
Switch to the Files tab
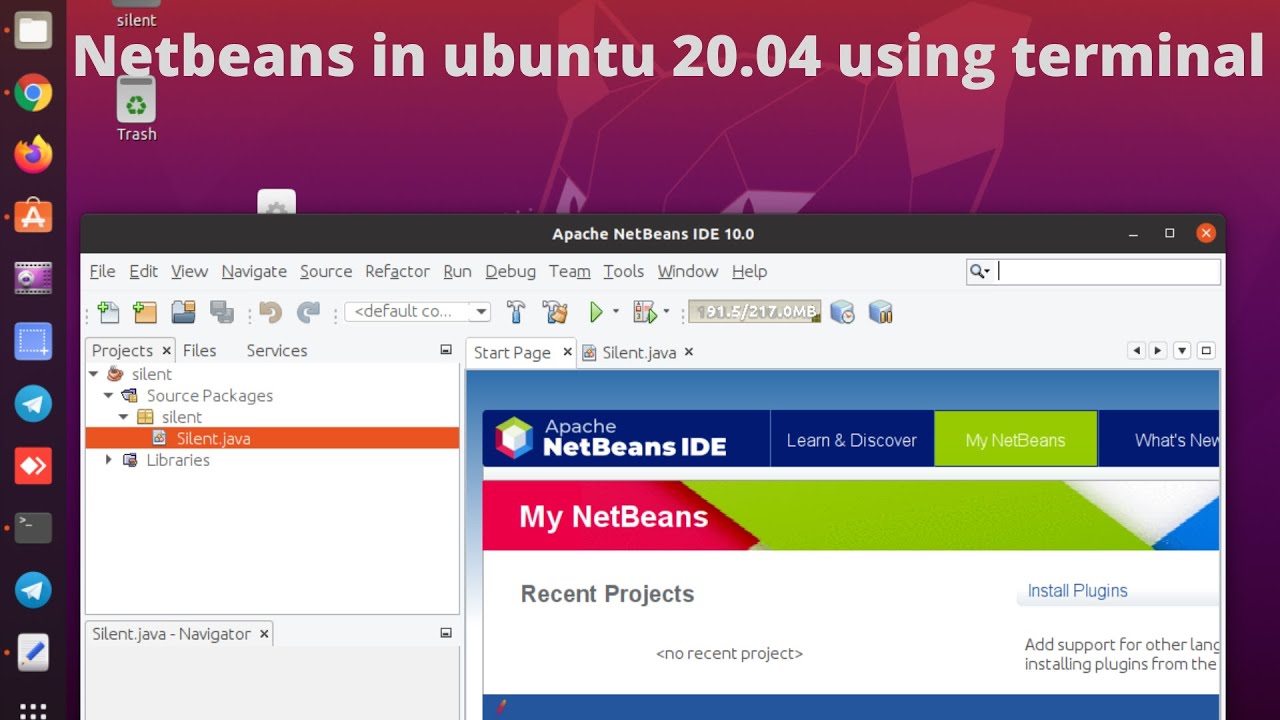click(199, 350)
